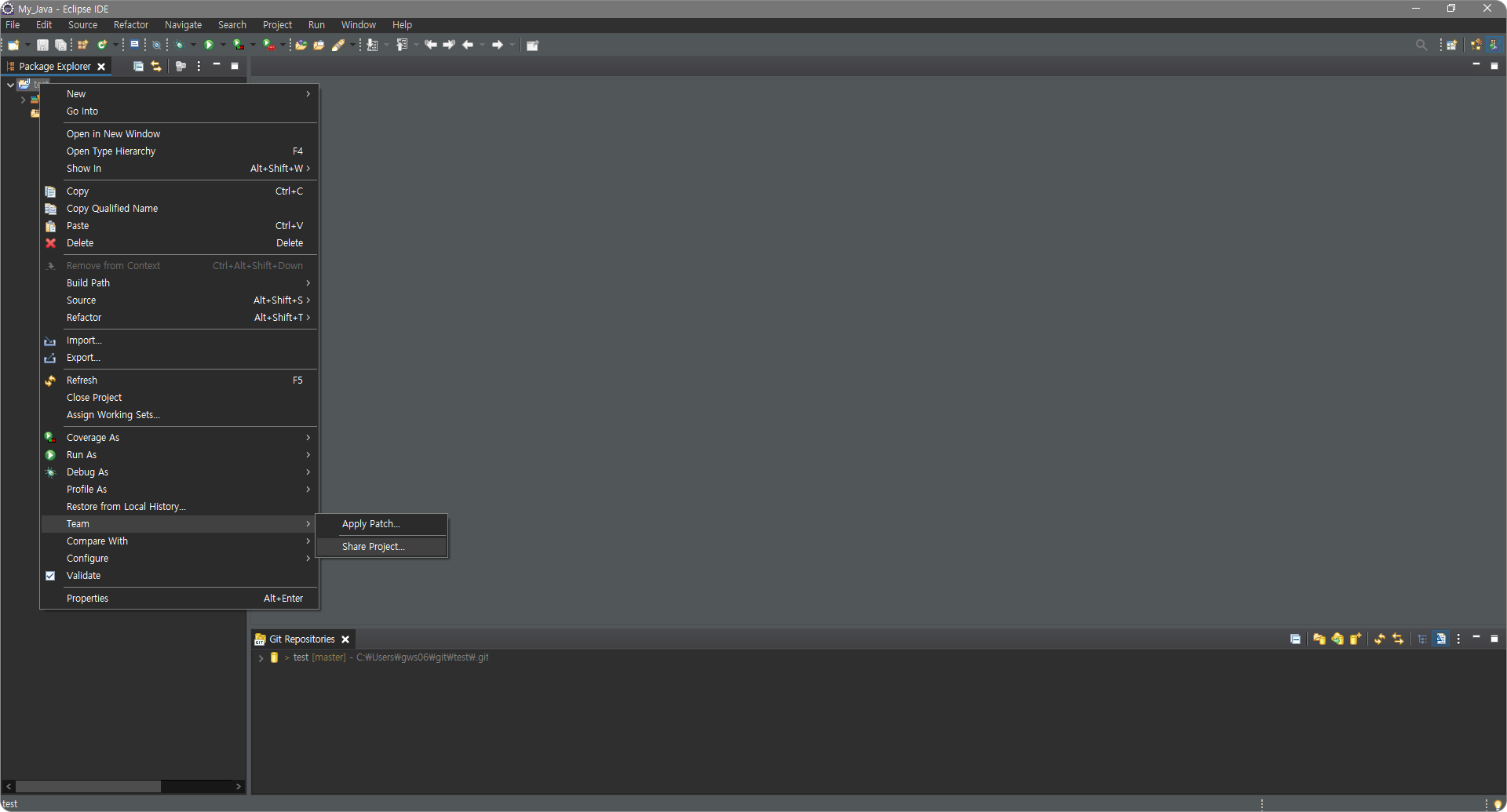1507x812 pixels.
Task: Click the Save All toolbar icon
Action: [x=60, y=46]
